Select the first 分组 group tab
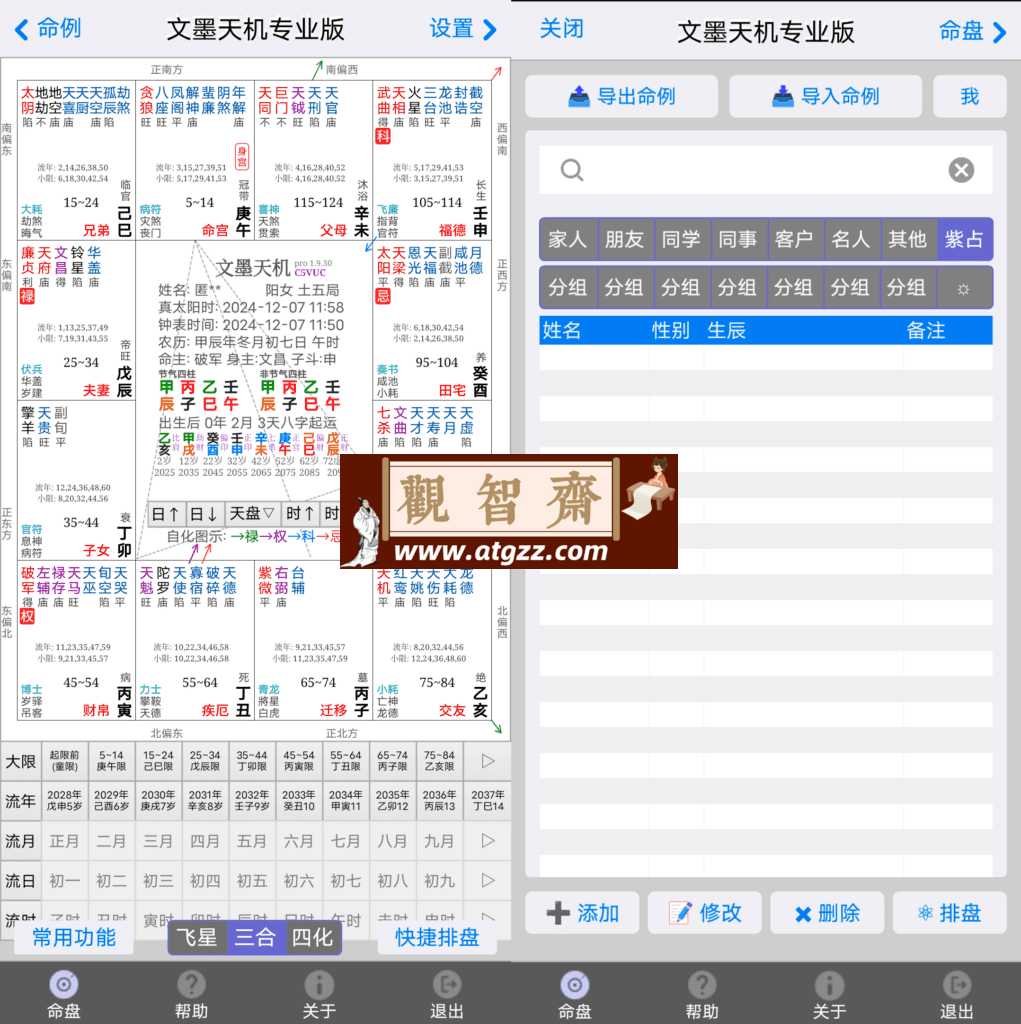The height and width of the screenshot is (1024, 1021). tap(568, 288)
